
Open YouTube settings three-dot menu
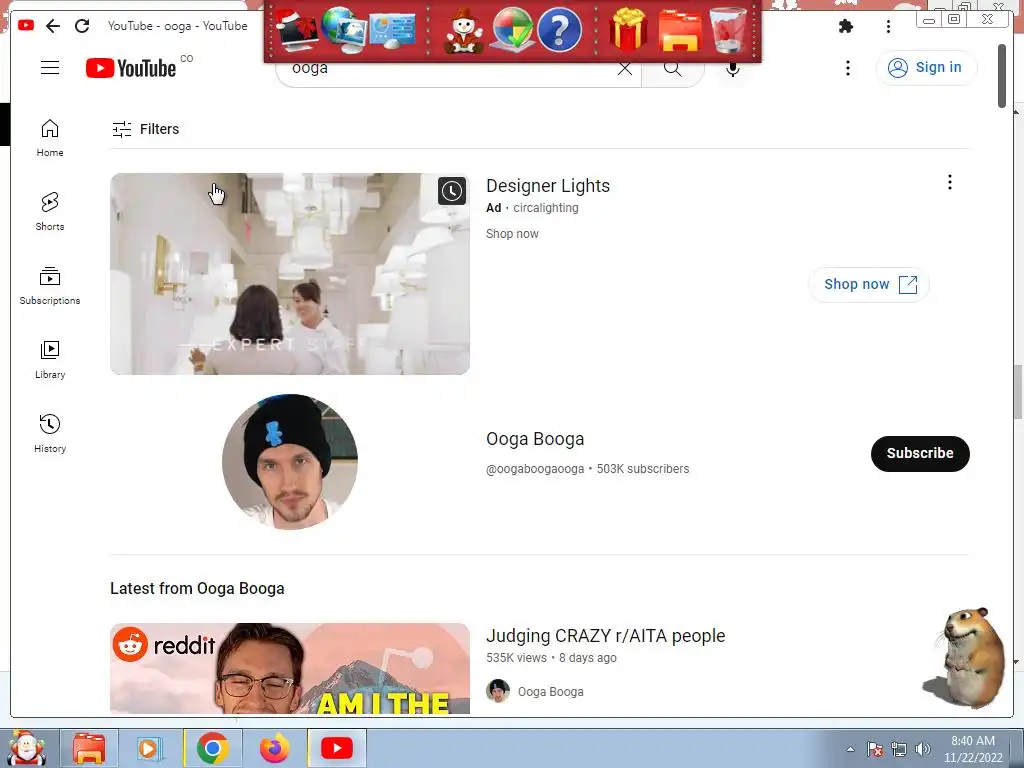click(848, 68)
